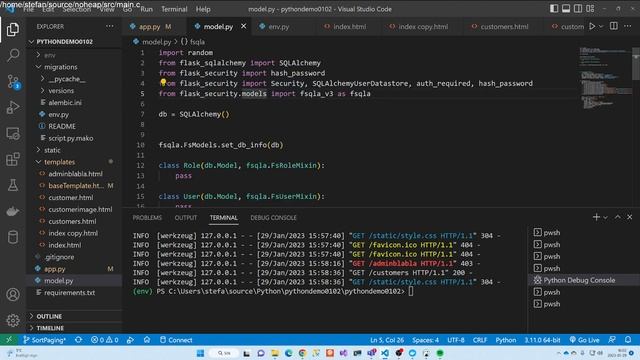Screen dimensions: 640x360
Task: Close the terminal panel
Action: (629, 217)
